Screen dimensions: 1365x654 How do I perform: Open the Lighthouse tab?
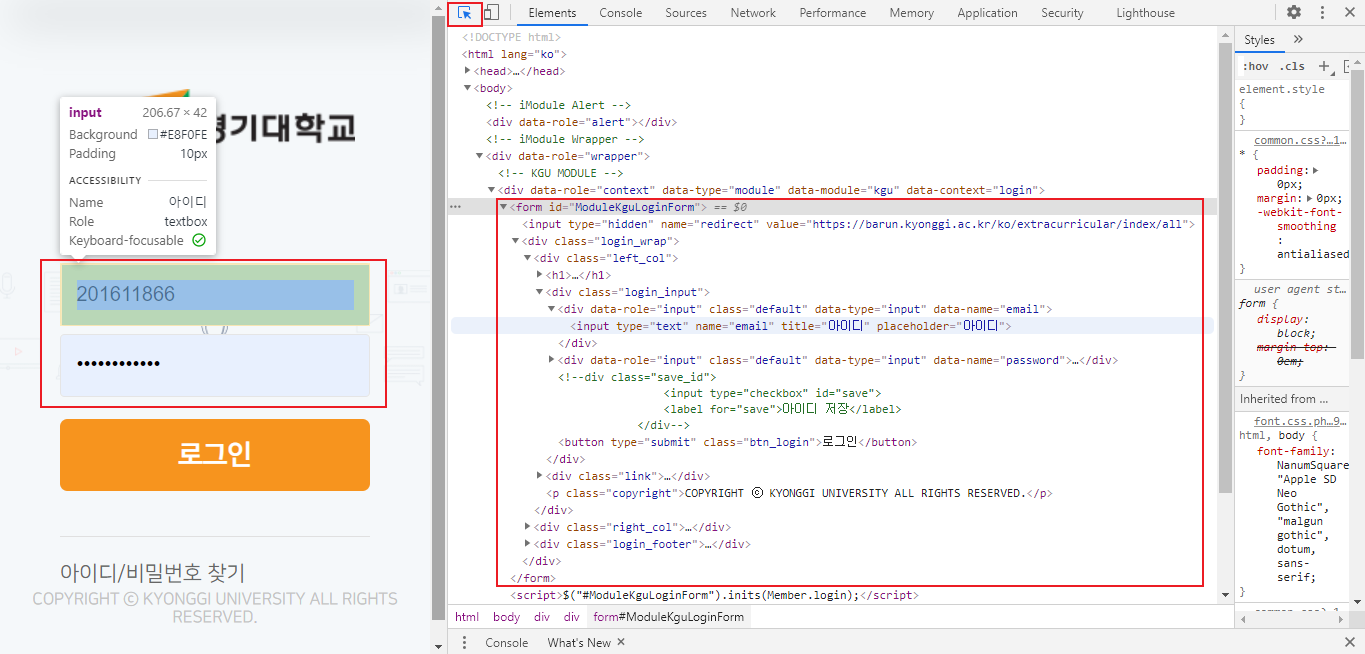coord(1146,13)
